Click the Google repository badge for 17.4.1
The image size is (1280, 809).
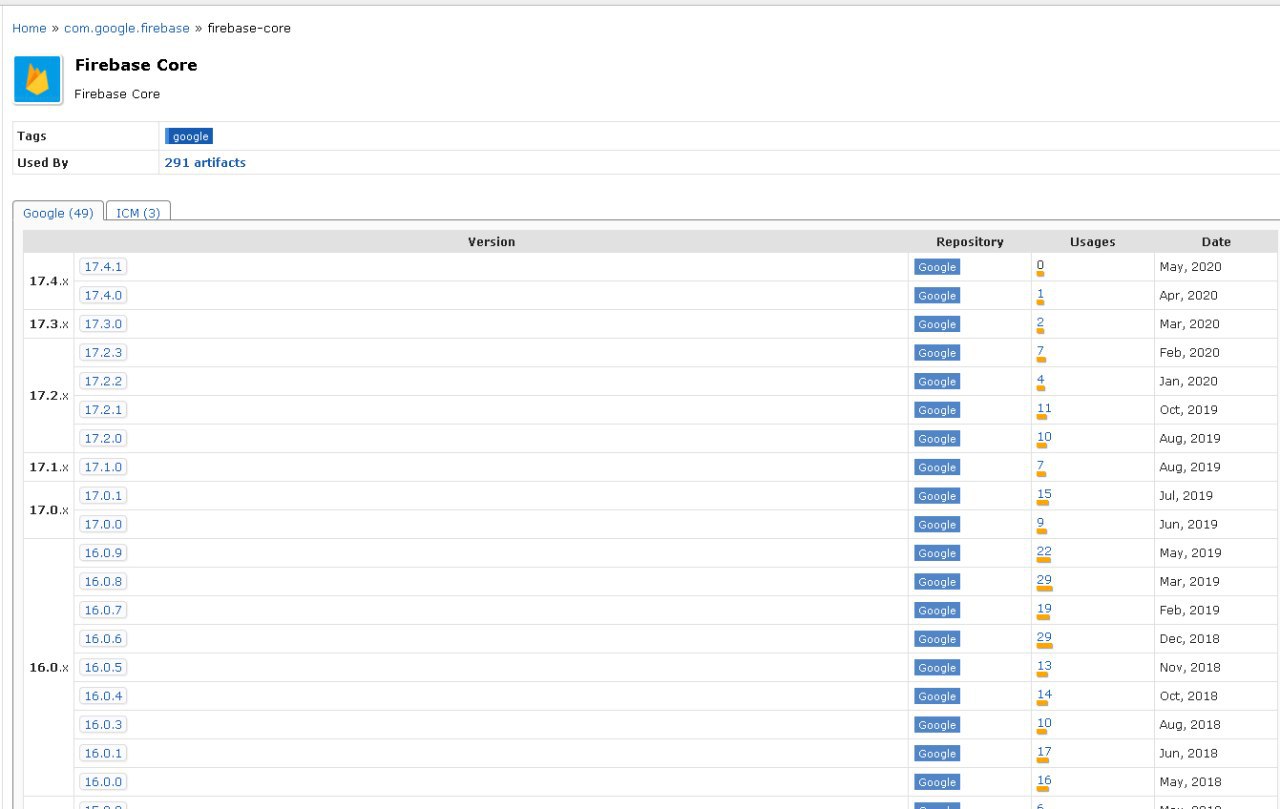(x=937, y=267)
